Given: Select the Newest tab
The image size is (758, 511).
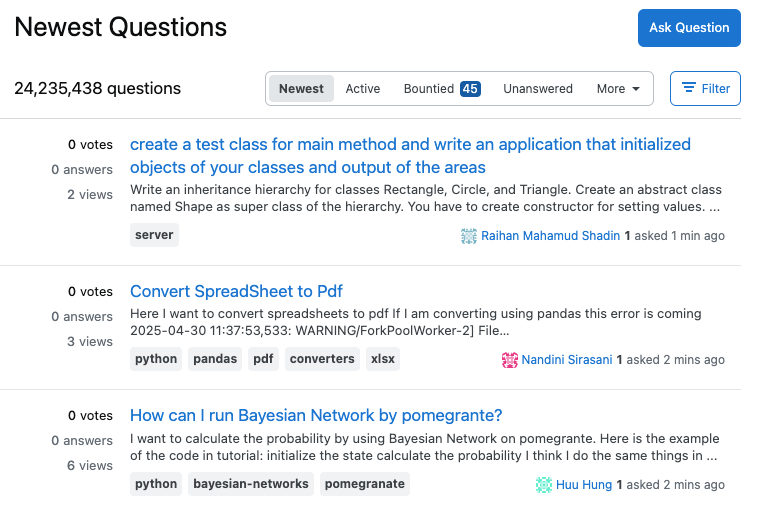Looking at the screenshot, I should click(301, 88).
